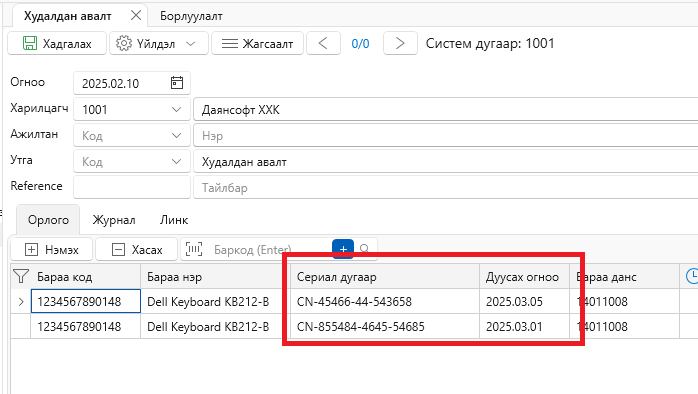Open the Жагсаалт list view

[257, 43]
